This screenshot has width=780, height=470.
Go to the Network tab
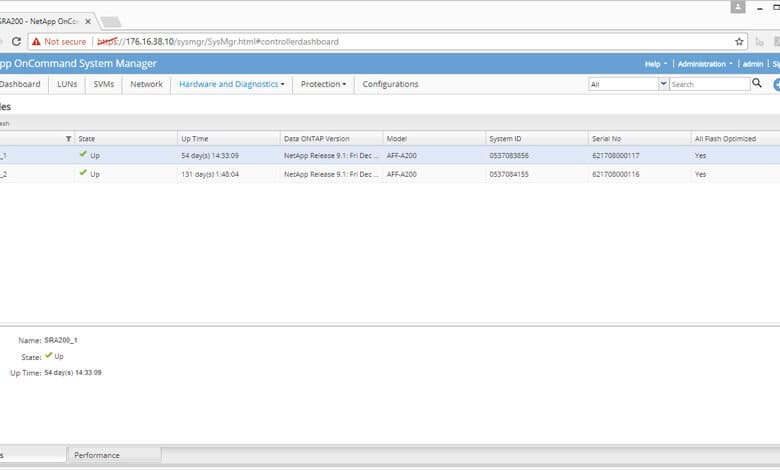click(x=146, y=84)
